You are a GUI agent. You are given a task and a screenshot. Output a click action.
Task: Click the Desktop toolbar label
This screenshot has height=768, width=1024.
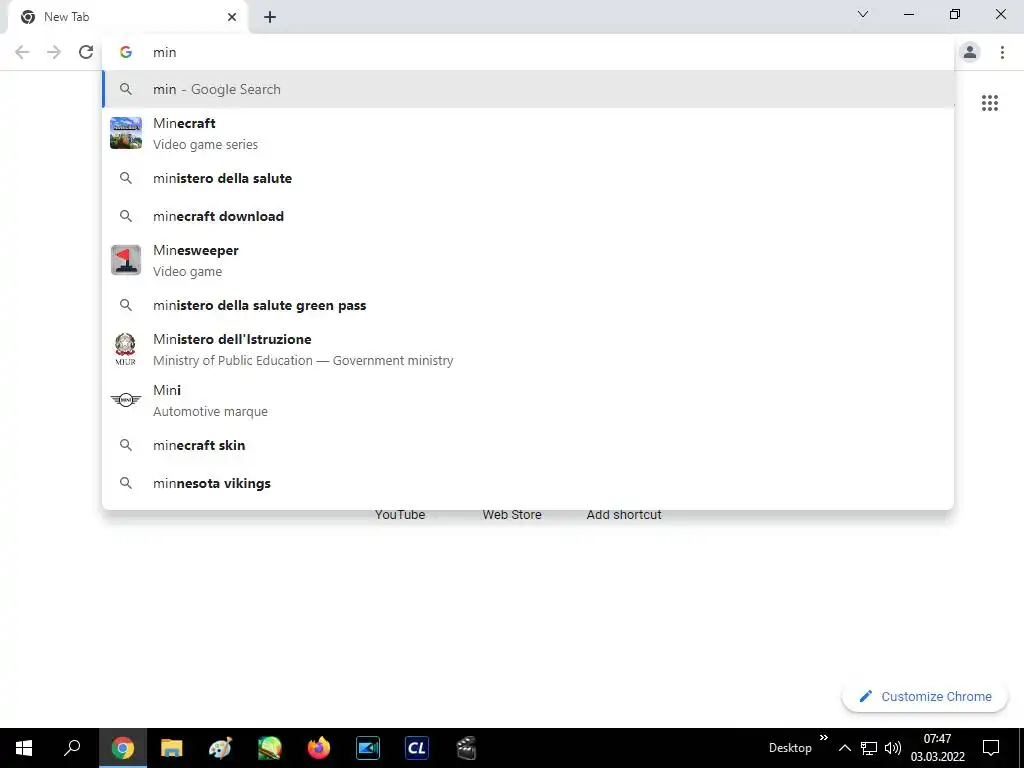[790, 748]
